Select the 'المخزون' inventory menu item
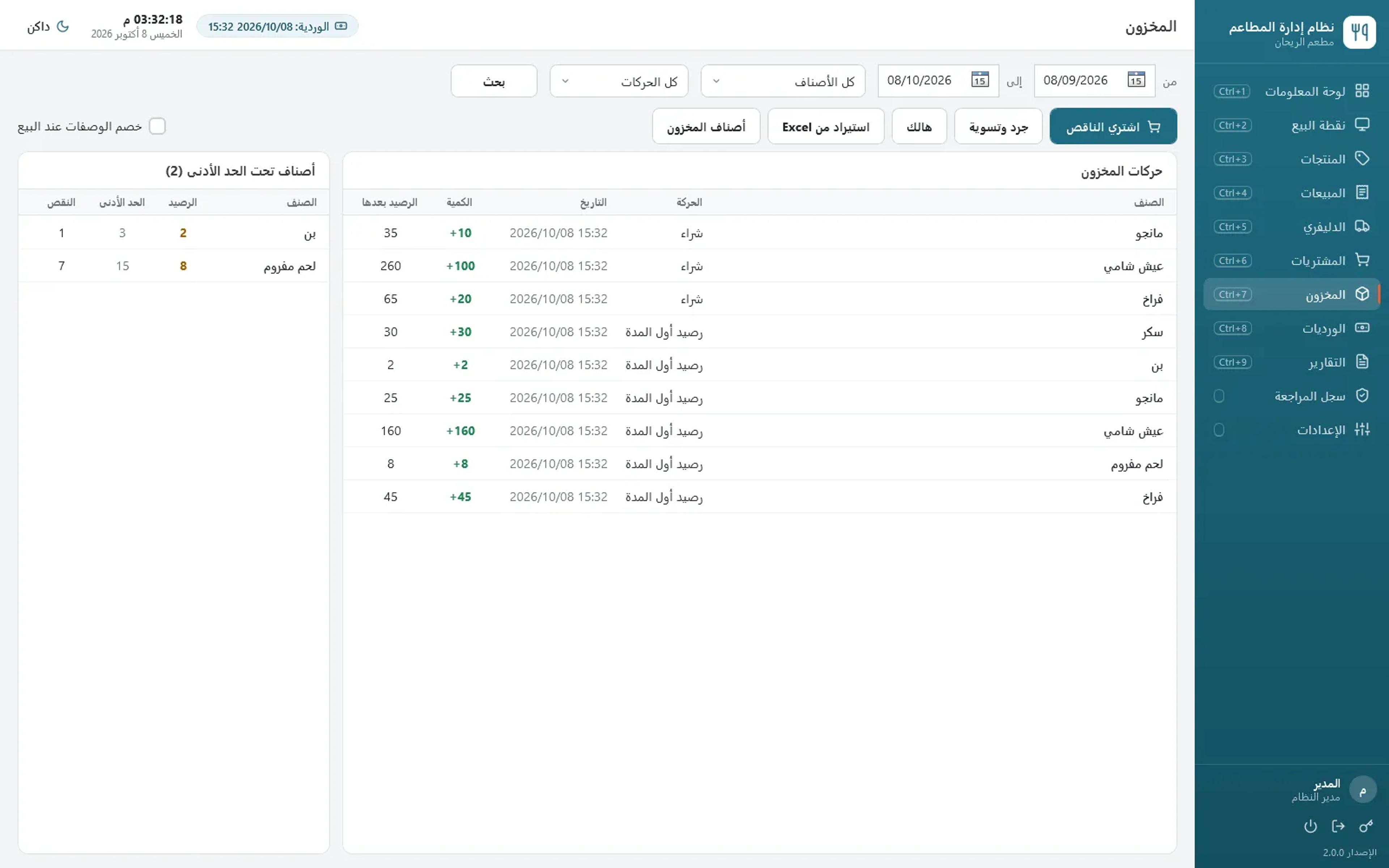This screenshot has width=1389, height=868. point(1291,294)
